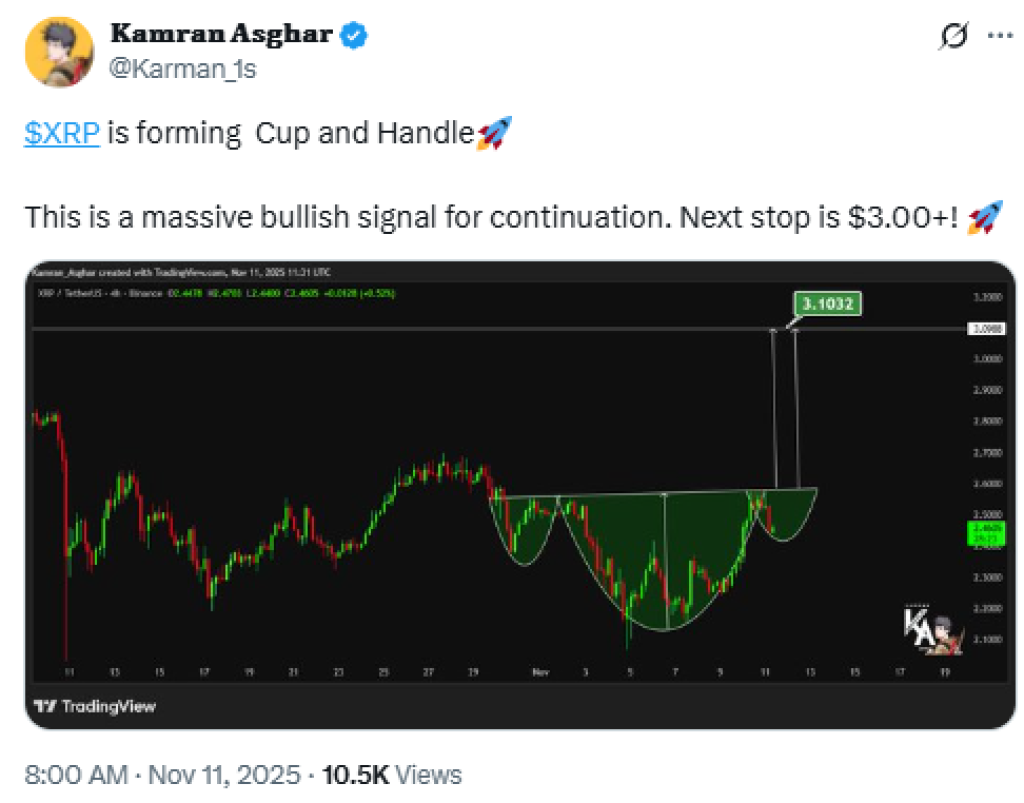This screenshot has height=803, width=1024.
Task: Click the 3.0988 price level label
Action: click(985, 328)
